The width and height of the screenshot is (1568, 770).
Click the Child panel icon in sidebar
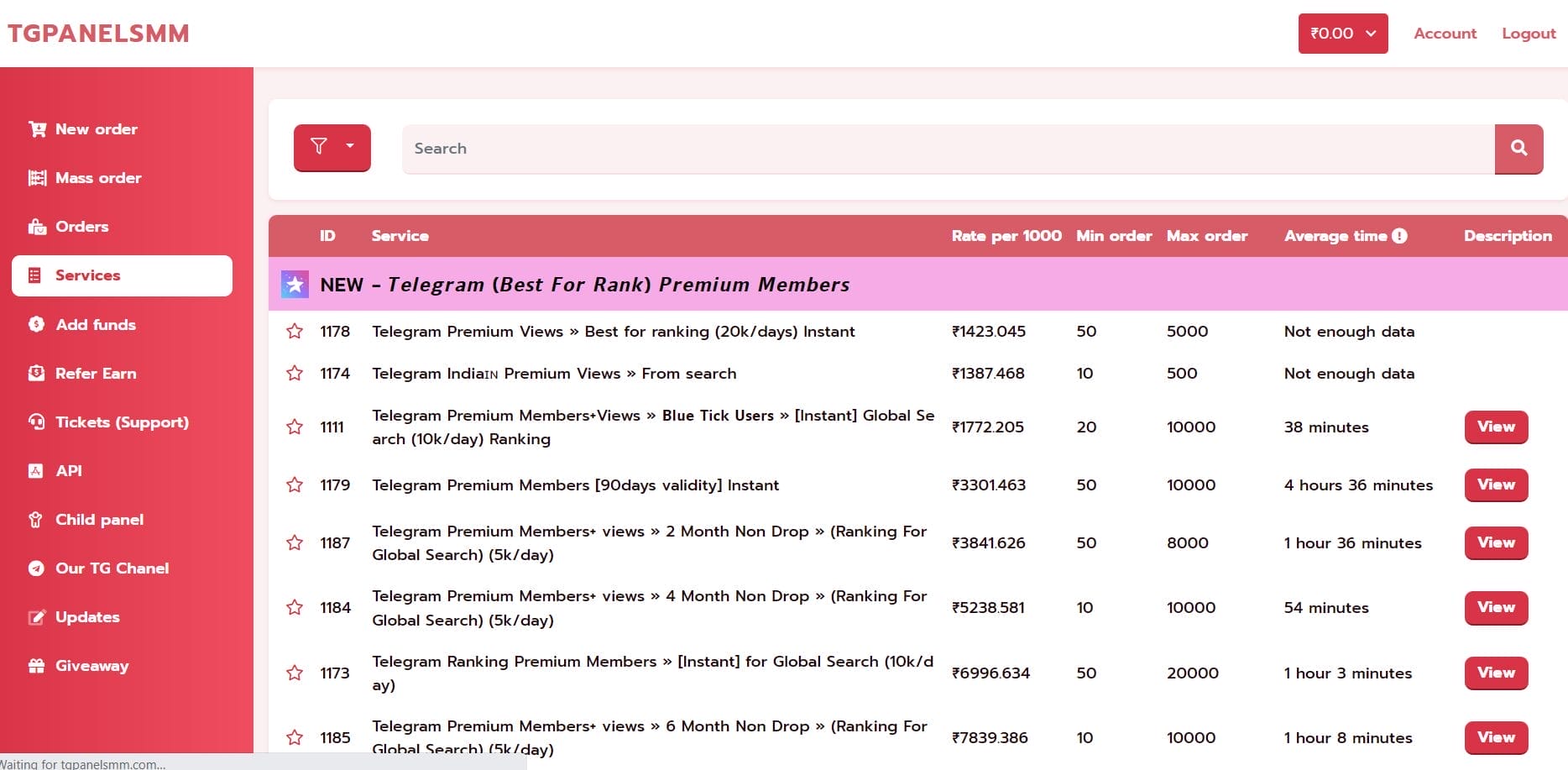(x=36, y=520)
